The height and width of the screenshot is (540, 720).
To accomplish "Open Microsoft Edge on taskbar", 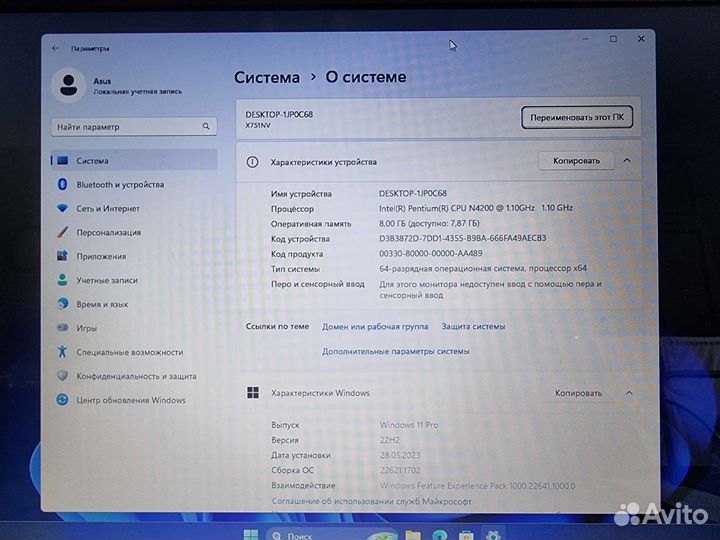I will coord(439,535).
